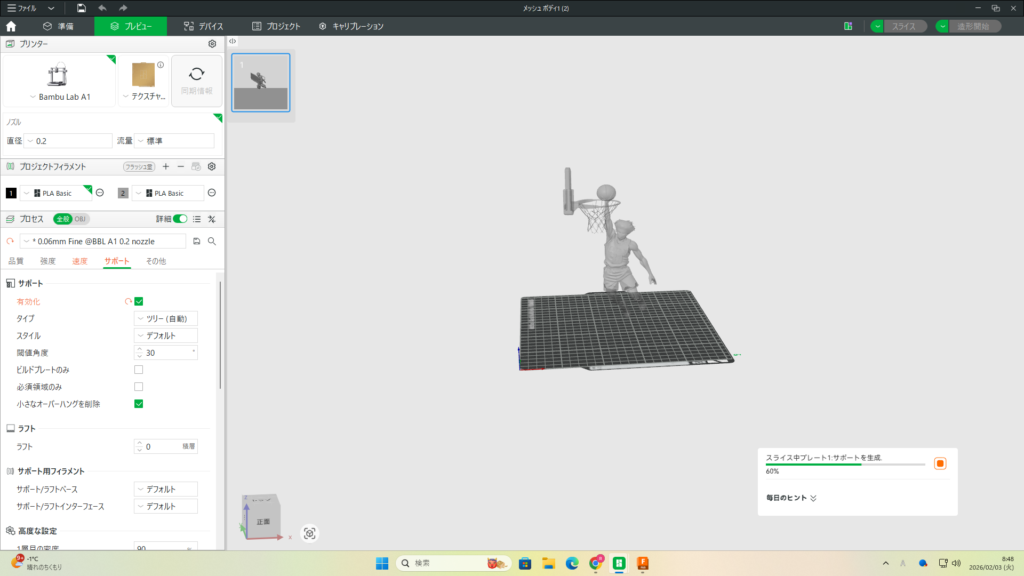Enable the ビルドプレートのみ checkbox
Viewport: 1024px width, 576px height.
(139, 370)
